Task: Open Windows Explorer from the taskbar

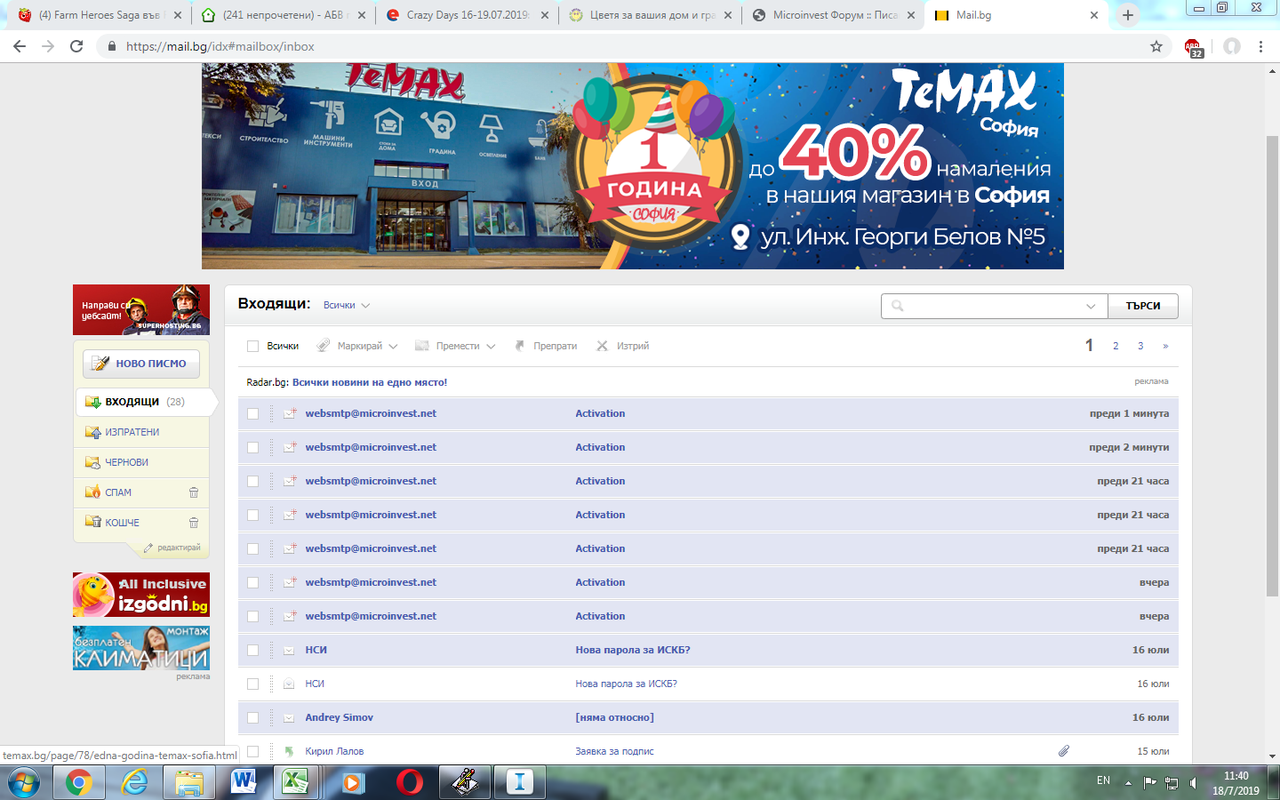Action: pyautogui.click(x=189, y=782)
